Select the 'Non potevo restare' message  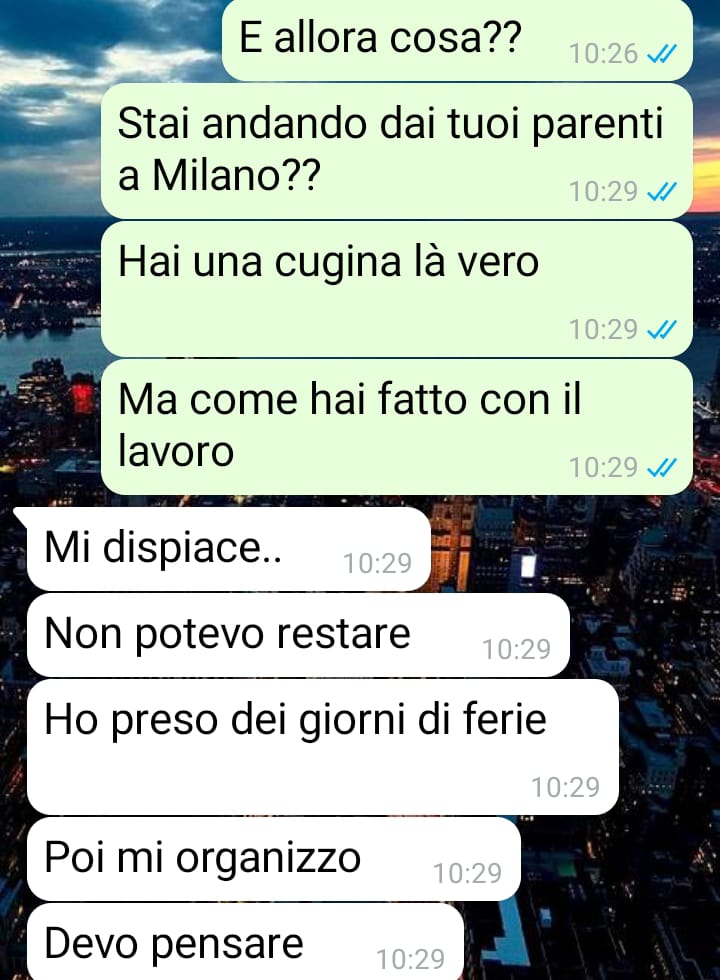coord(298,635)
